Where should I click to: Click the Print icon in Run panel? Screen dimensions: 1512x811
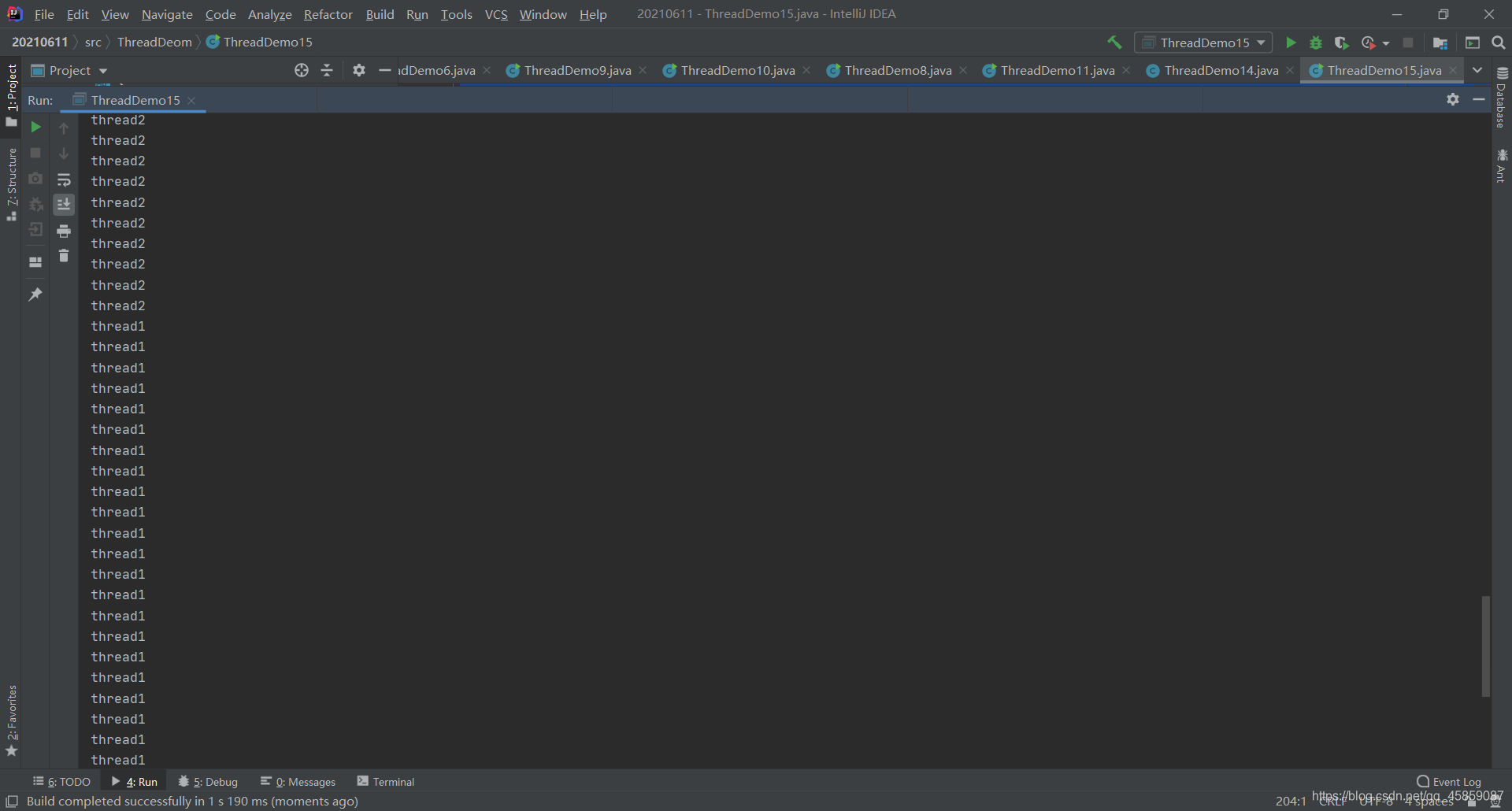pyautogui.click(x=64, y=231)
